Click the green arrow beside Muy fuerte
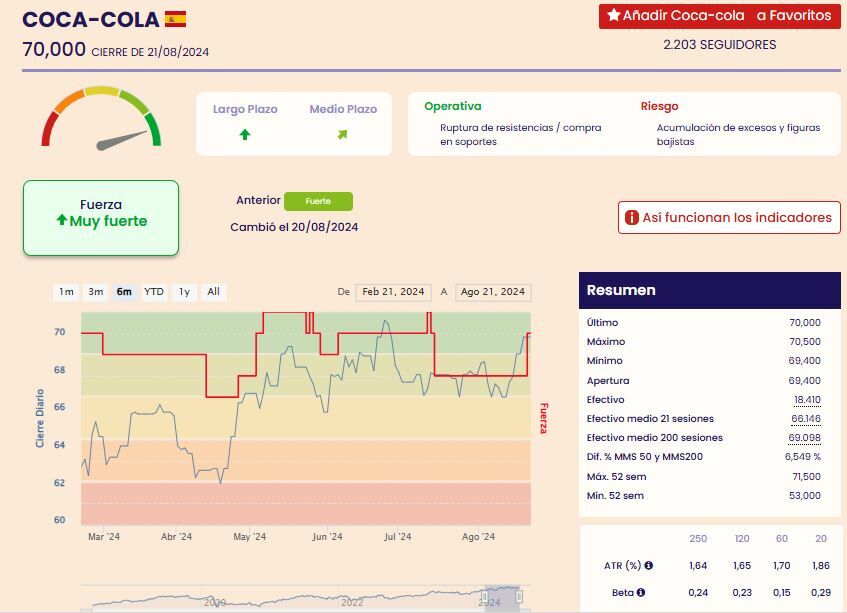The height and width of the screenshot is (613, 847). 62,220
